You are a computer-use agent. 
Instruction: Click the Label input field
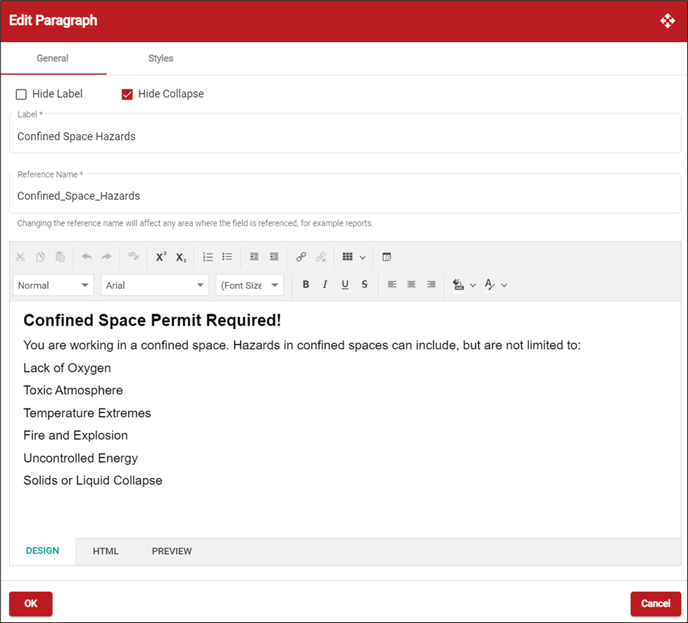(345, 134)
